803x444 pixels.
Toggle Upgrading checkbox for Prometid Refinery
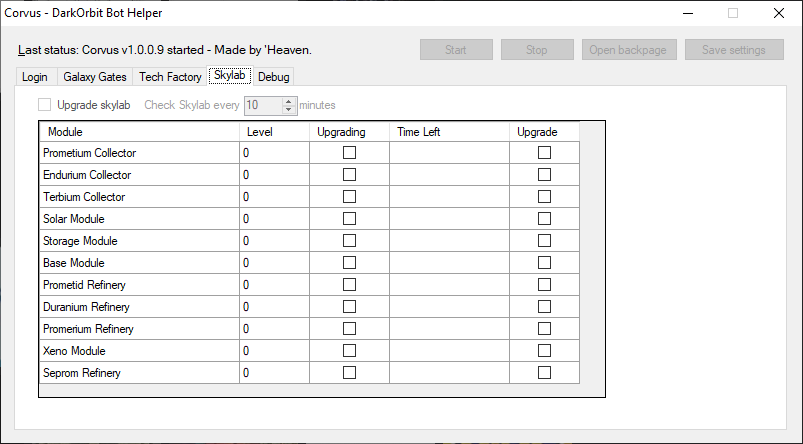349,285
